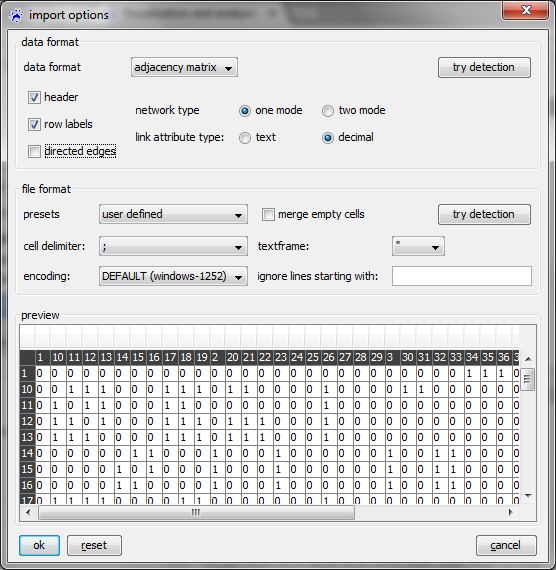556x570 pixels.
Task: Select two mode network type
Action: coord(328,111)
